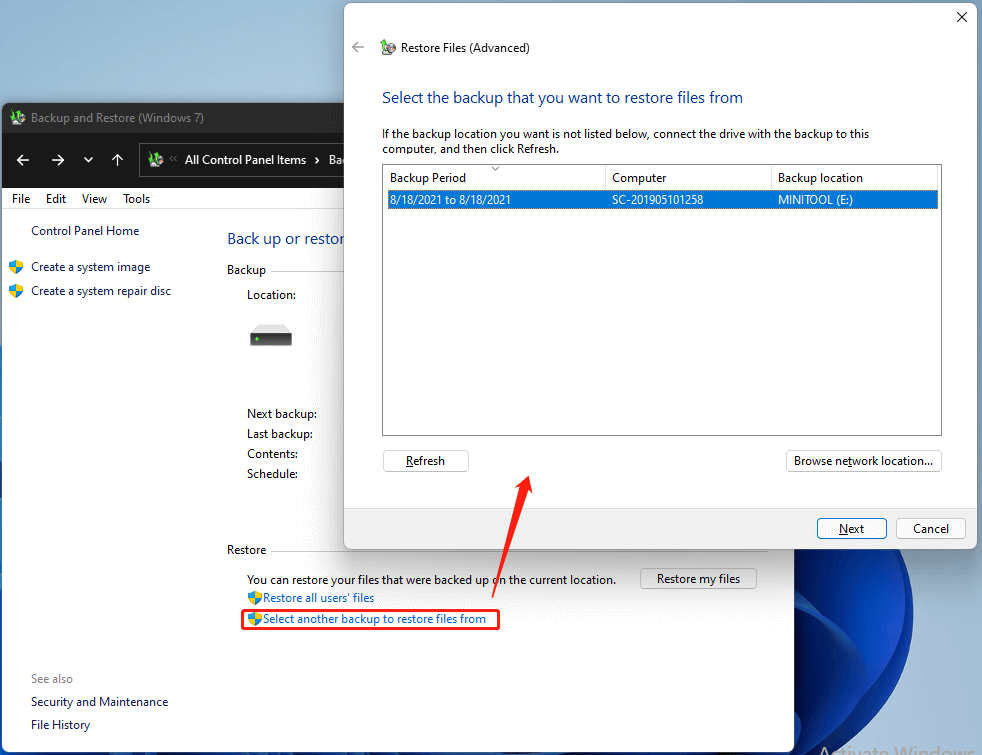Open recent locations chevron in navigation bar

[x=88, y=160]
